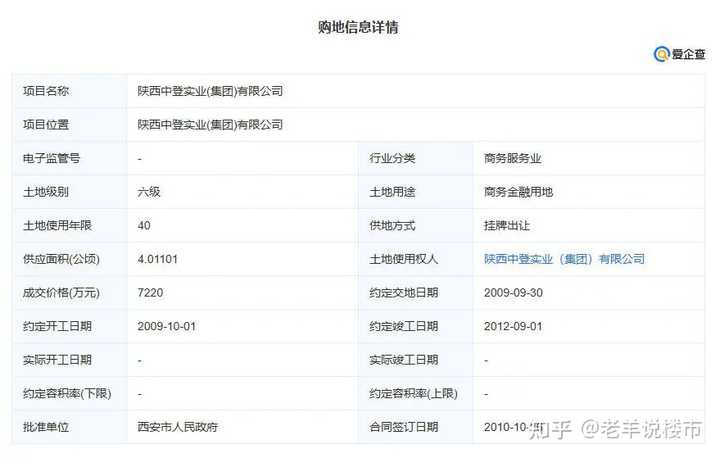720x458 pixels.
Task: Click the 约定竣工日期 label
Action: (404, 326)
